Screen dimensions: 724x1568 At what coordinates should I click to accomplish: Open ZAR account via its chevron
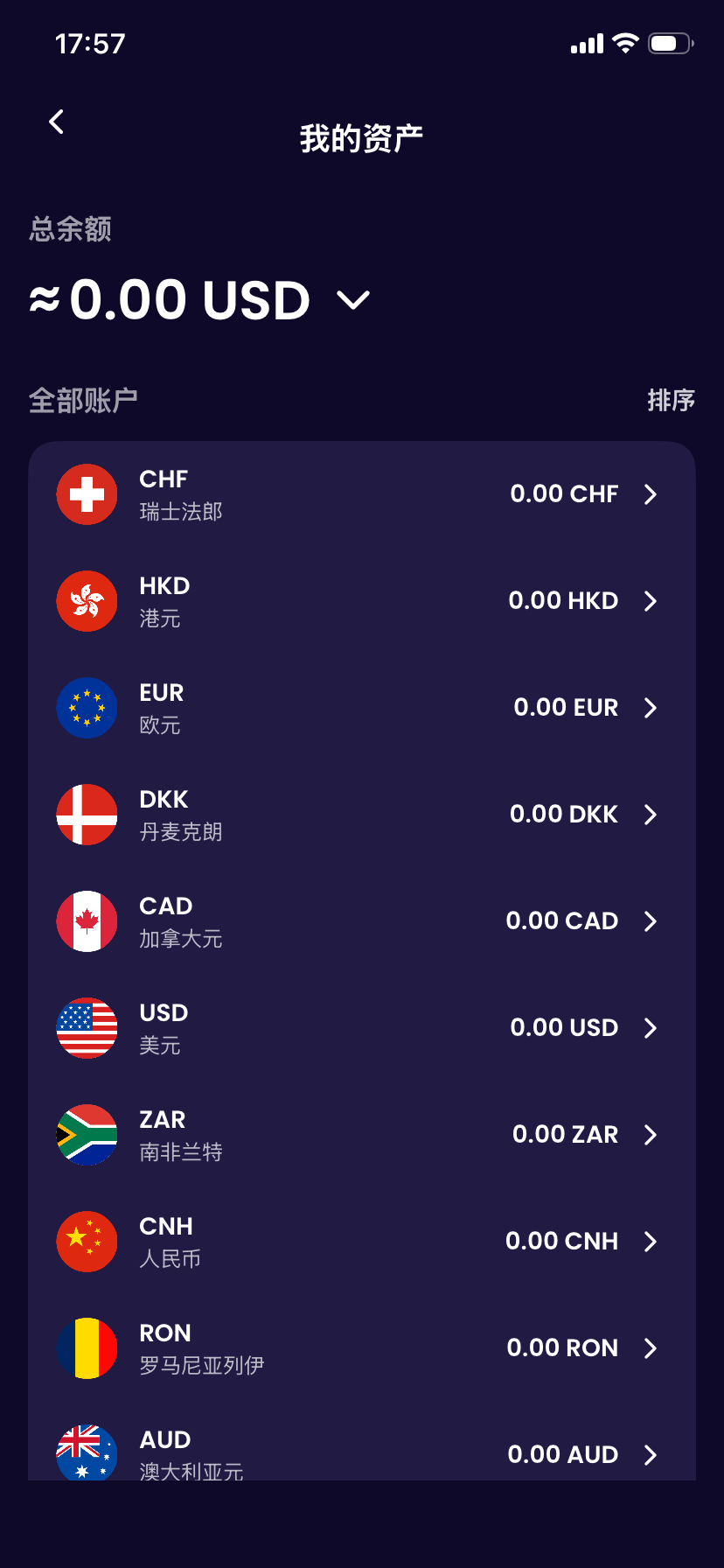[650, 1135]
